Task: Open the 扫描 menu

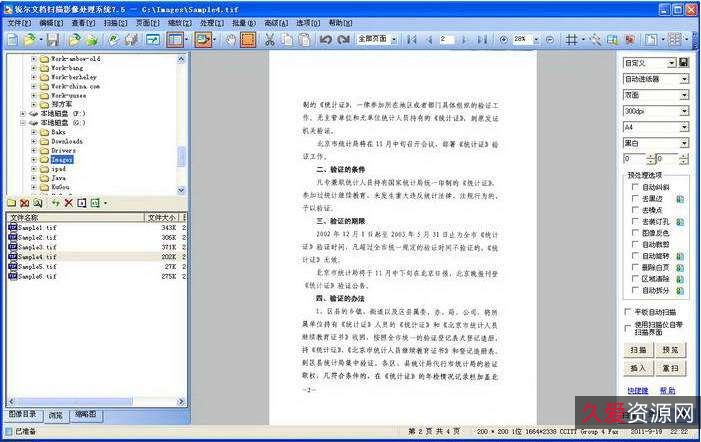Action: [x=115, y=22]
